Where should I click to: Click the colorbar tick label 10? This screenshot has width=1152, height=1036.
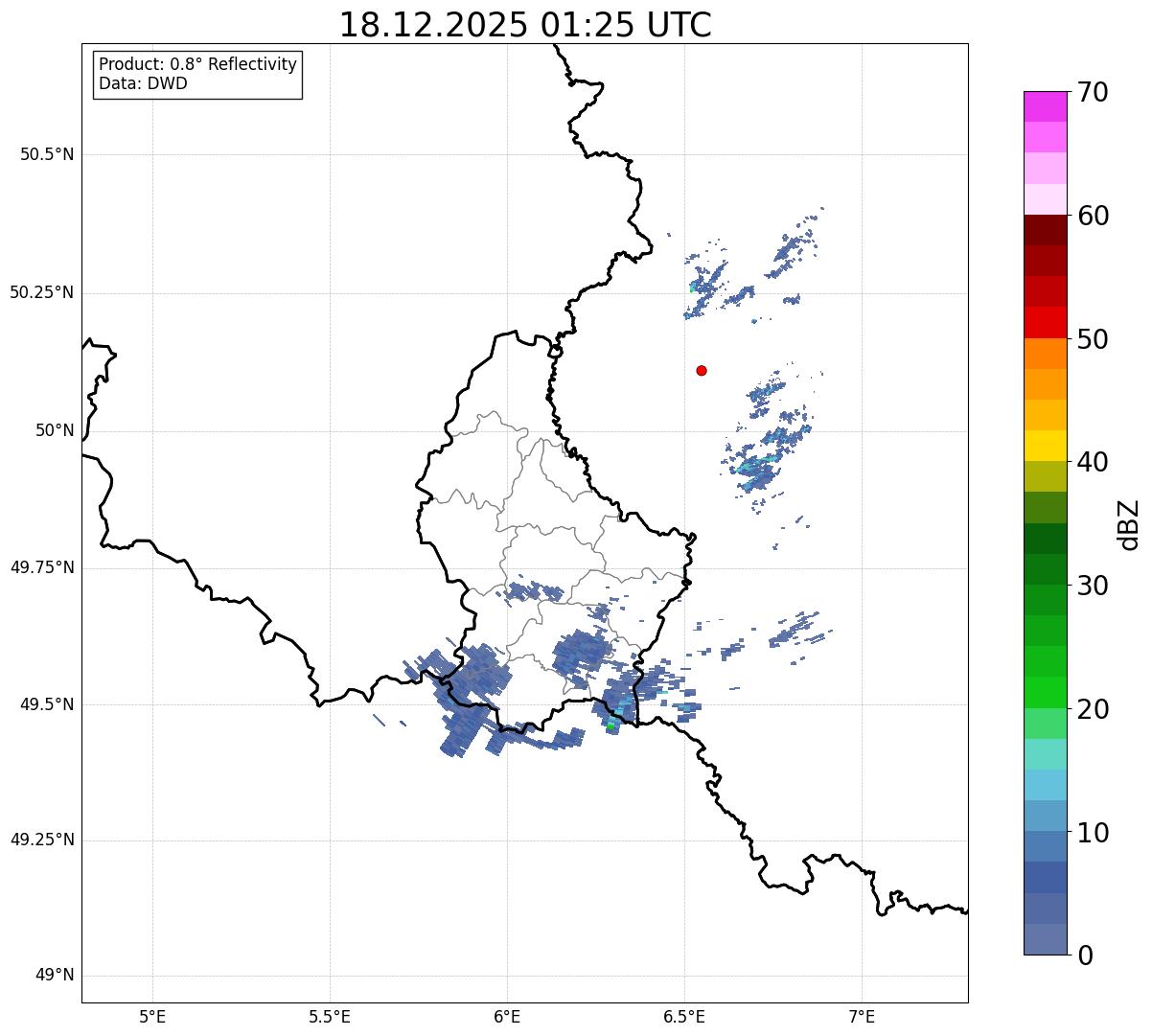click(1093, 832)
